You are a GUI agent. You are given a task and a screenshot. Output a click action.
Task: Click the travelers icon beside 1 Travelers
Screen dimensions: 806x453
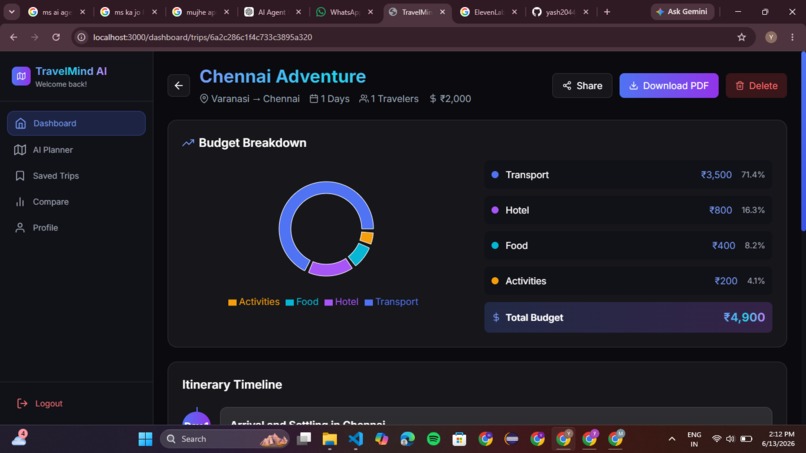tap(363, 99)
